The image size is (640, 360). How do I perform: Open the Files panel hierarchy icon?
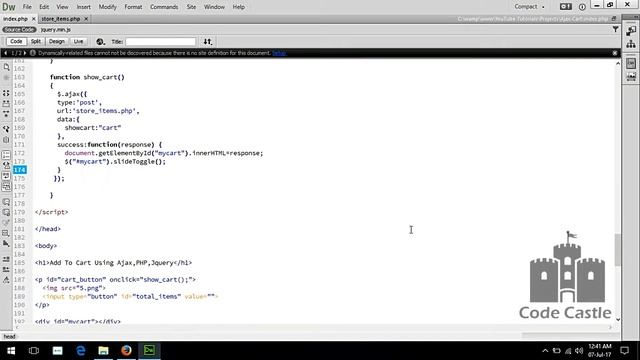pyautogui.click(x=631, y=44)
